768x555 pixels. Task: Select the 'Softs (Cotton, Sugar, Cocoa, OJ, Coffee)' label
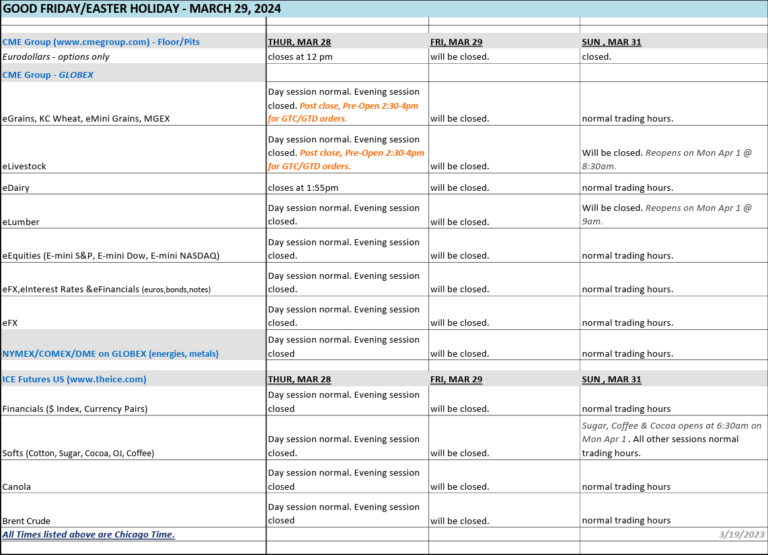[78, 453]
